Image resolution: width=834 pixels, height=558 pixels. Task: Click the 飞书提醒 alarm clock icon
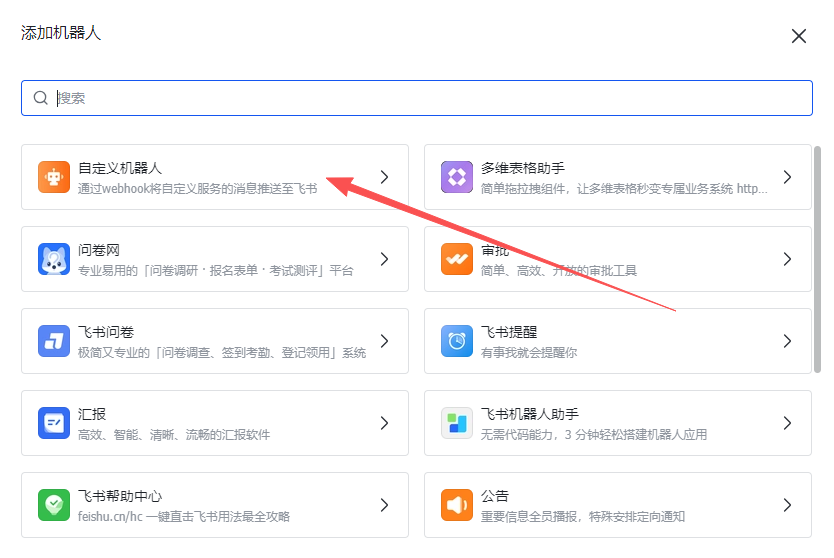[457, 341]
